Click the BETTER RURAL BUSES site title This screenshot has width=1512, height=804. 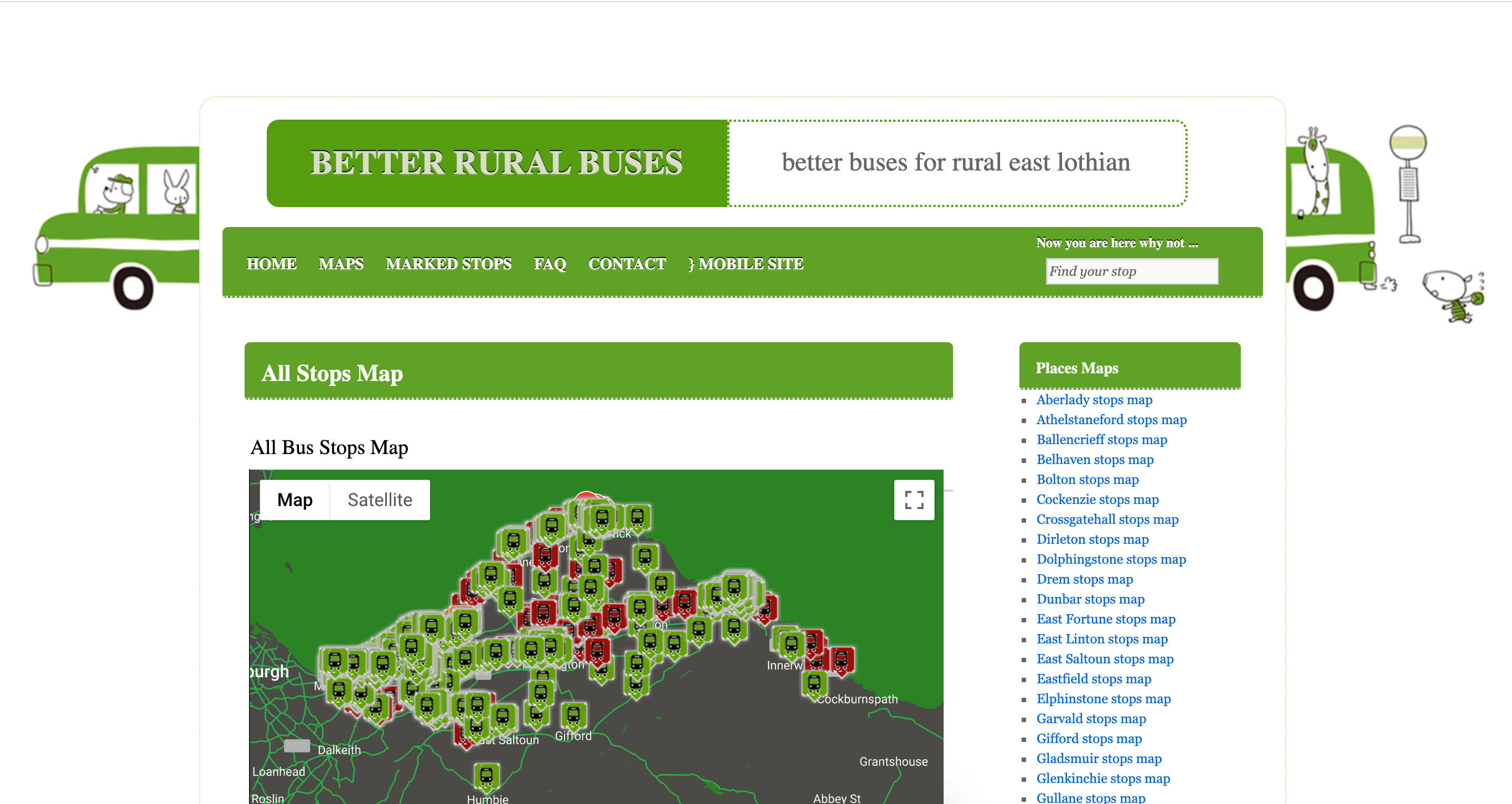(x=496, y=163)
